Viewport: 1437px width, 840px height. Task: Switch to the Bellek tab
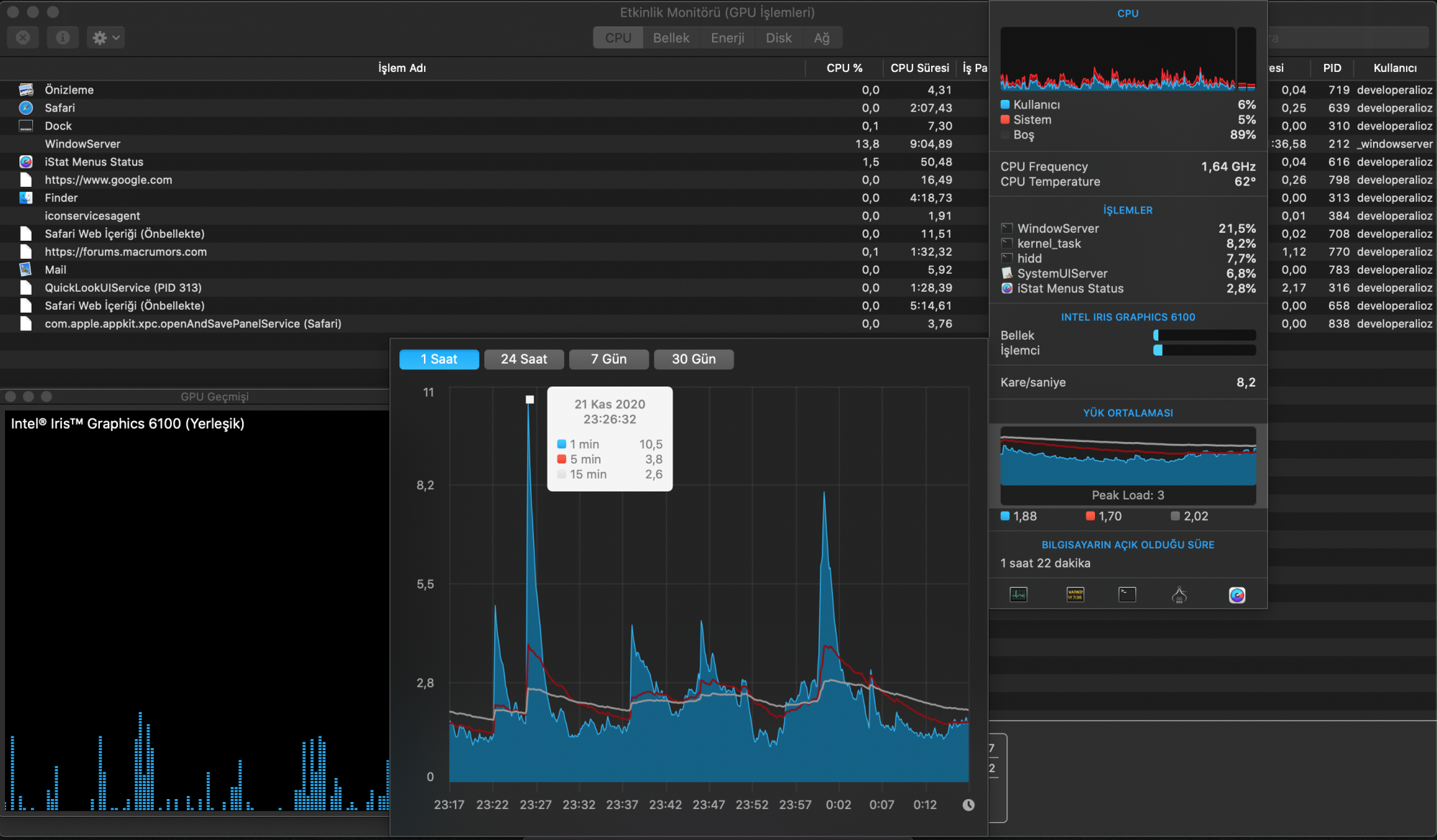(670, 37)
